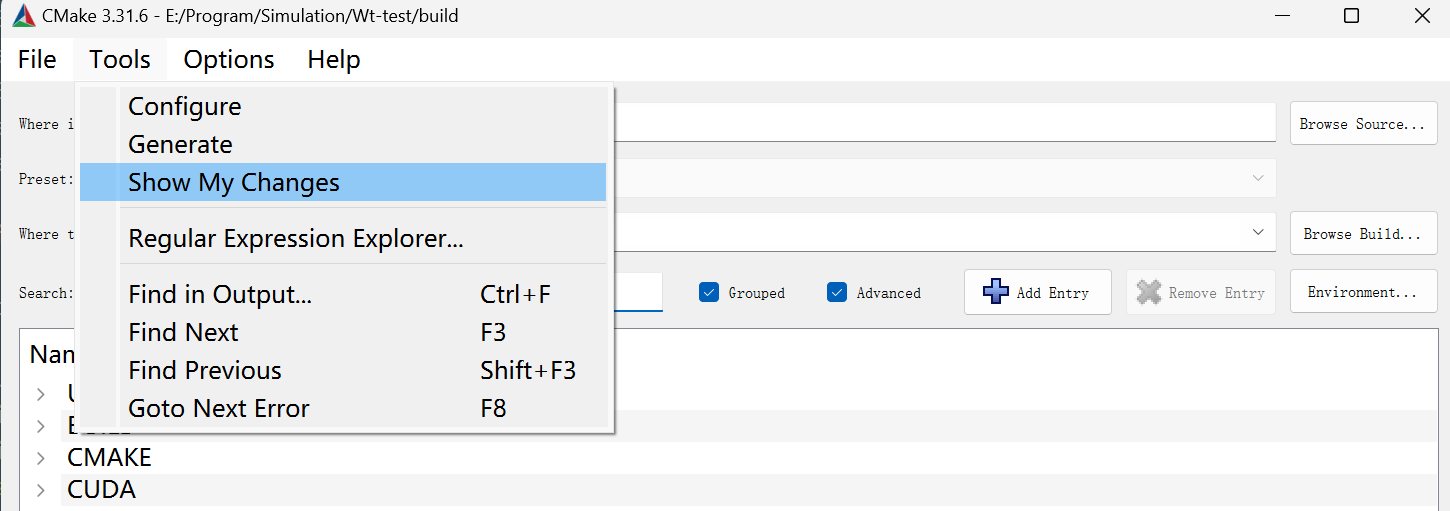Toggle the Grouped checkbox
Image resolution: width=1450 pixels, height=511 pixels.
(x=709, y=293)
